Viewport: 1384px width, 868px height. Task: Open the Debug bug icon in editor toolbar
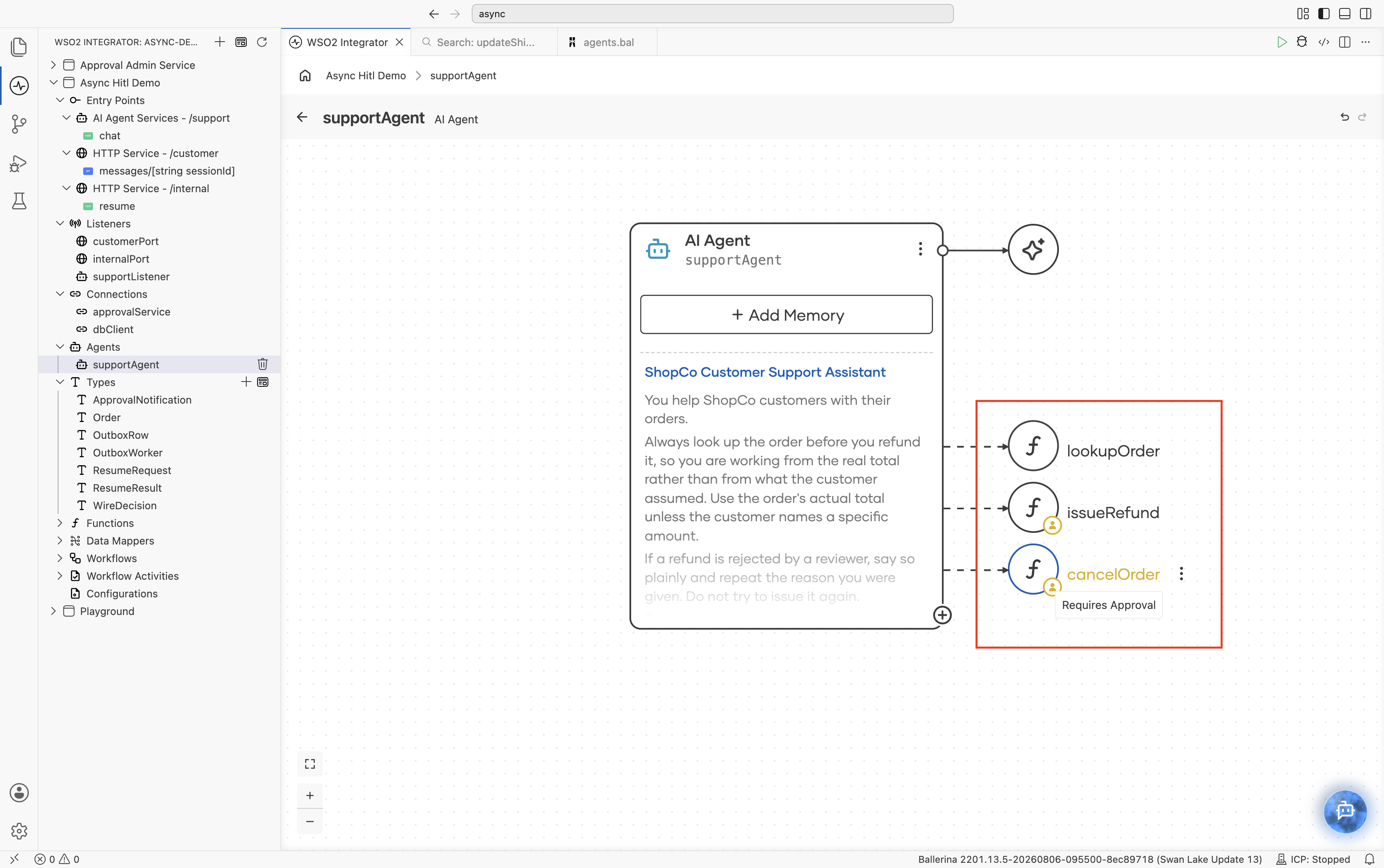[1302, 42]
